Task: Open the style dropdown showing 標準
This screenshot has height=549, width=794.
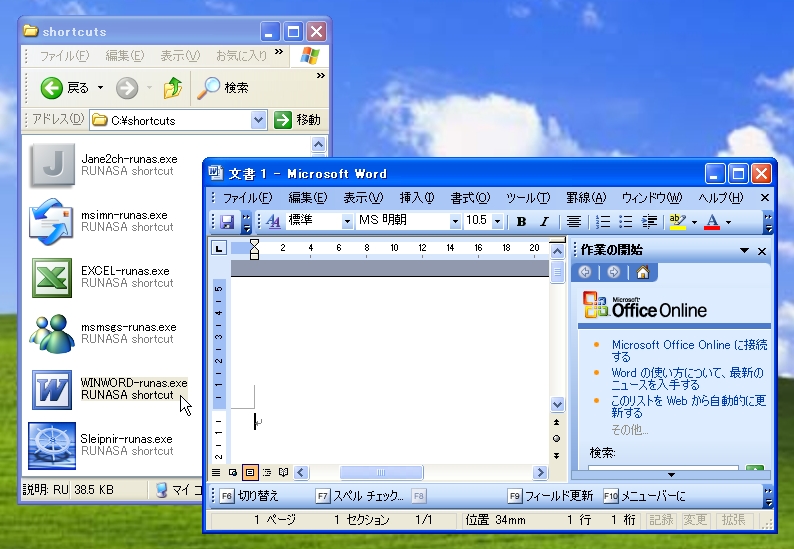Action: [347, 221]
